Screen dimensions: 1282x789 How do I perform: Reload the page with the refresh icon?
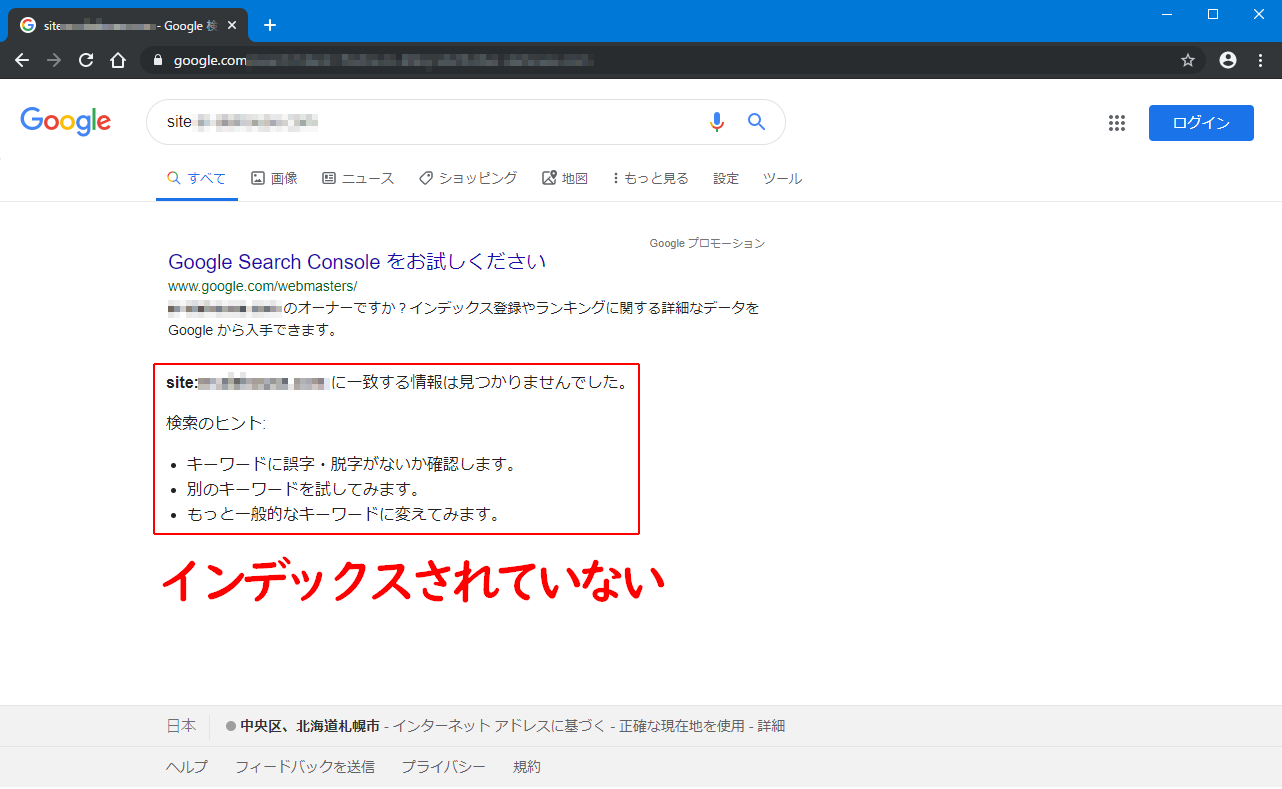(x=86, y=60)
